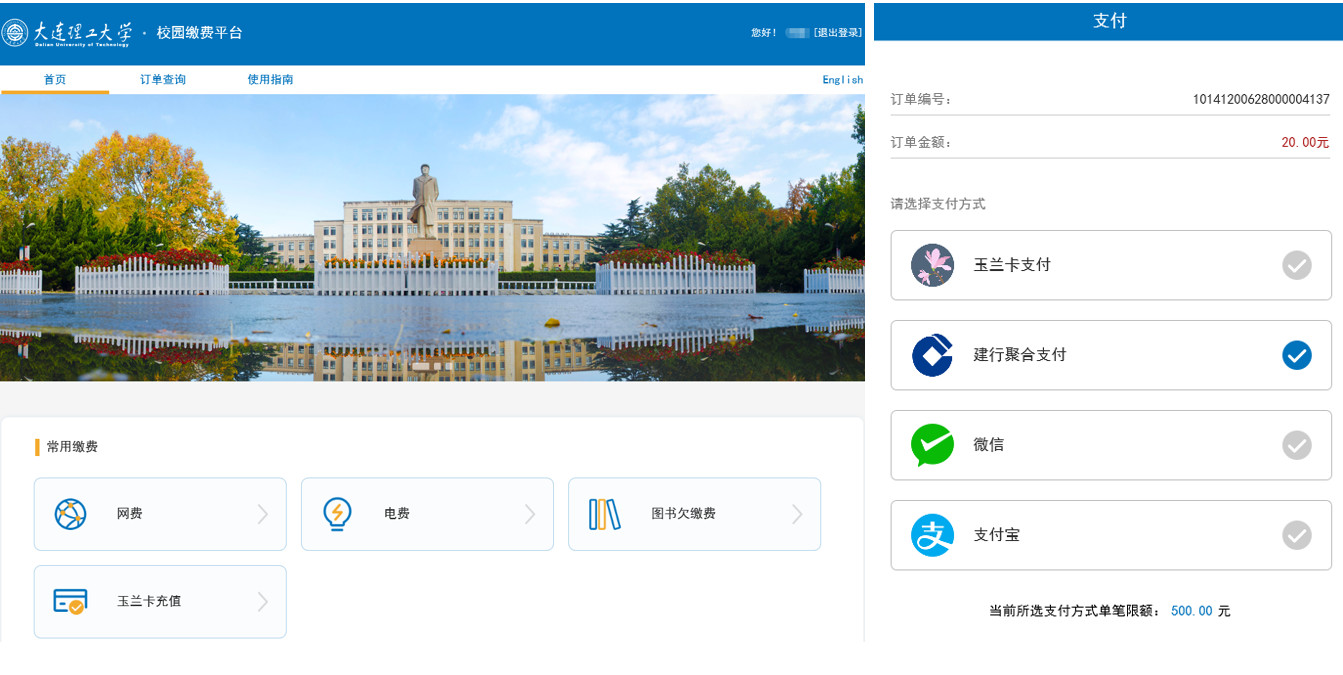
Task: Open 图书欠缴费 via its right chevron
Action: pyautogui.click(x=797, y=514)
